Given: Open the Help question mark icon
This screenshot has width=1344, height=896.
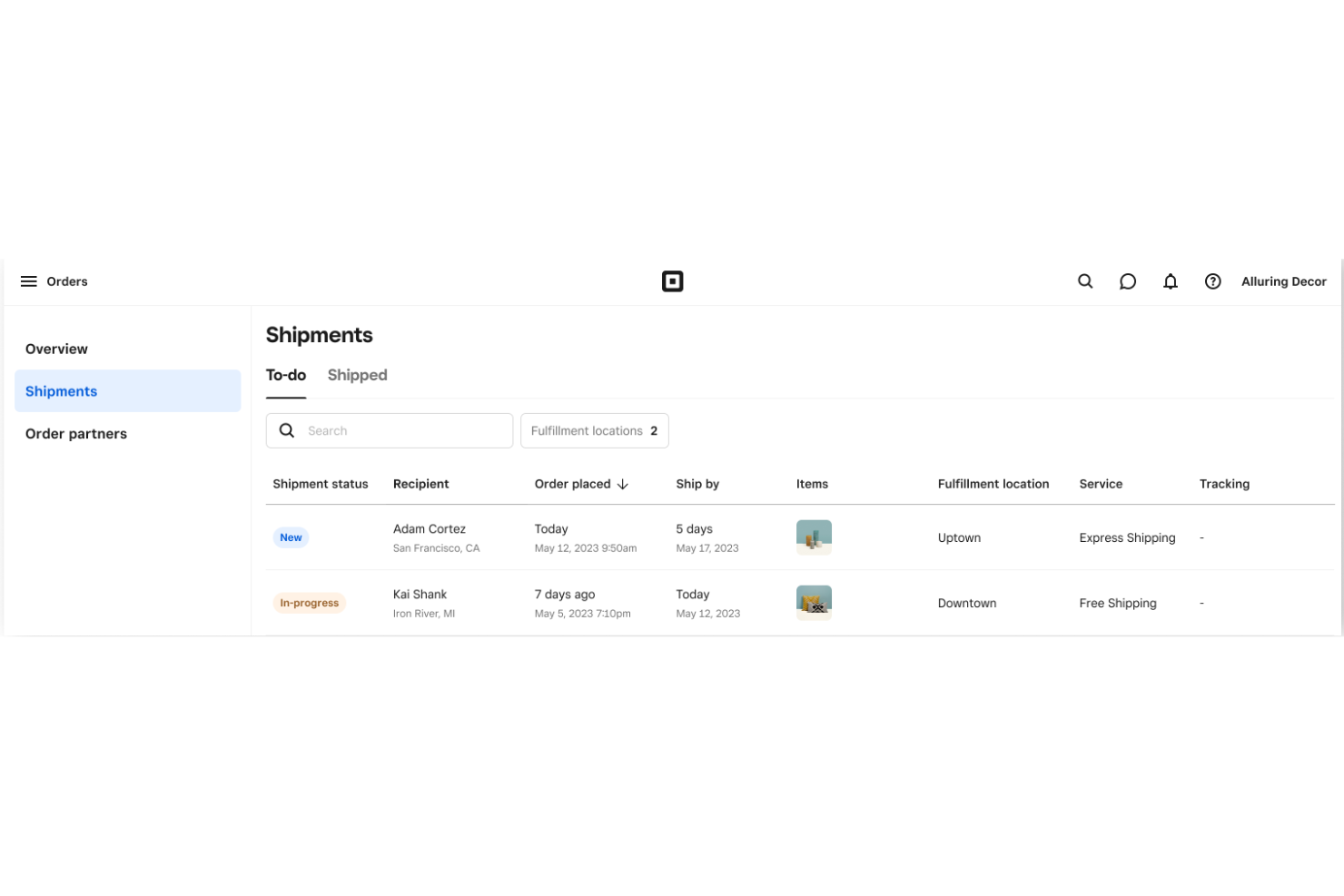Looking at the screenshot, I should click(x=1213, y=281).
